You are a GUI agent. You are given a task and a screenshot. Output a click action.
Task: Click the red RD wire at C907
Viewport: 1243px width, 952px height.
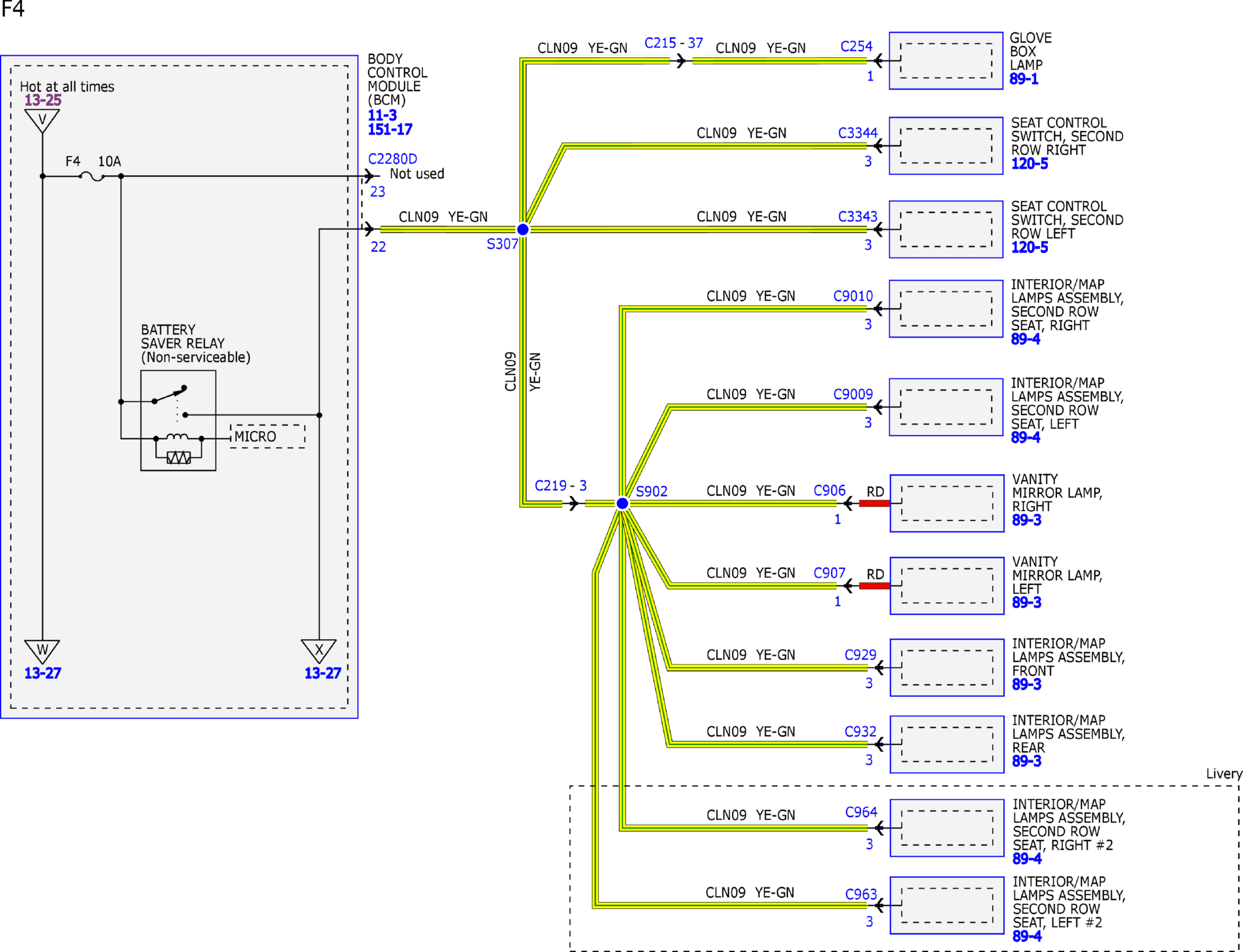(874, 585)
